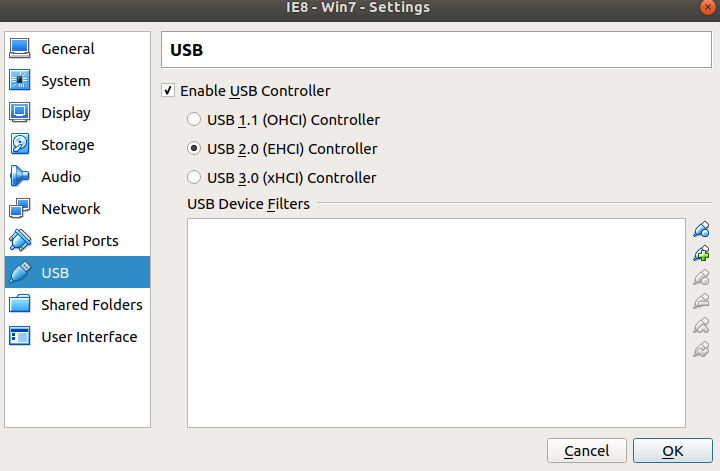Viewport: 720px width, 471px height.
Task: Confirm settings with the OK button
Action: 673,451
